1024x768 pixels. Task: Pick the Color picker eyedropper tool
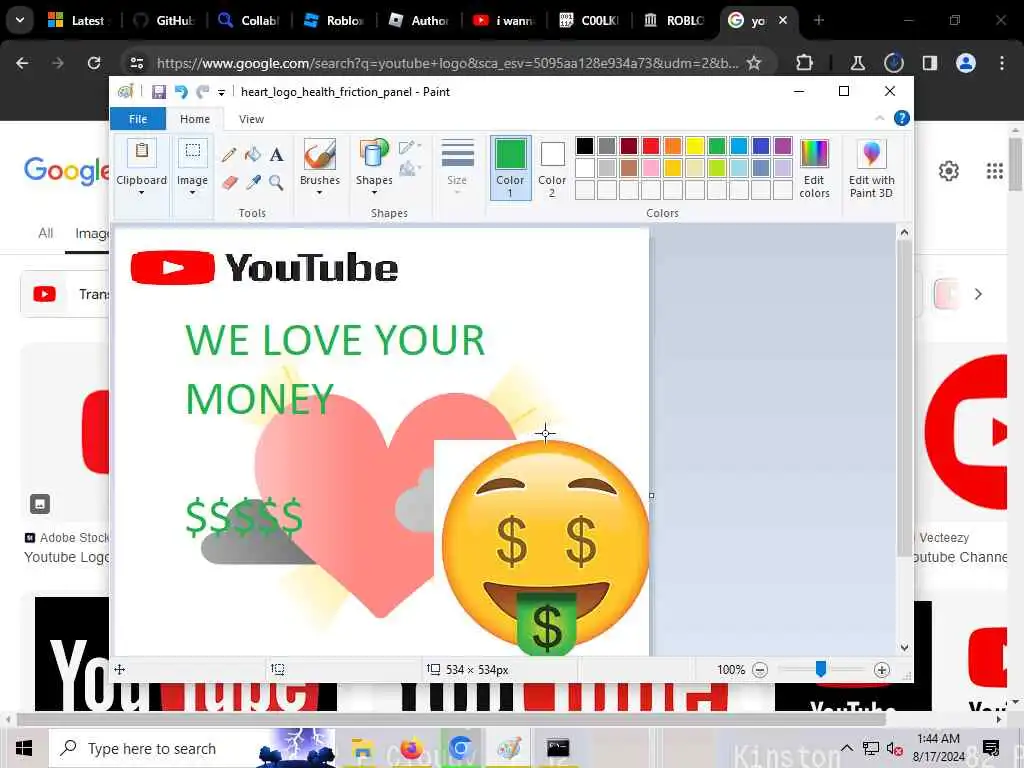253,182
